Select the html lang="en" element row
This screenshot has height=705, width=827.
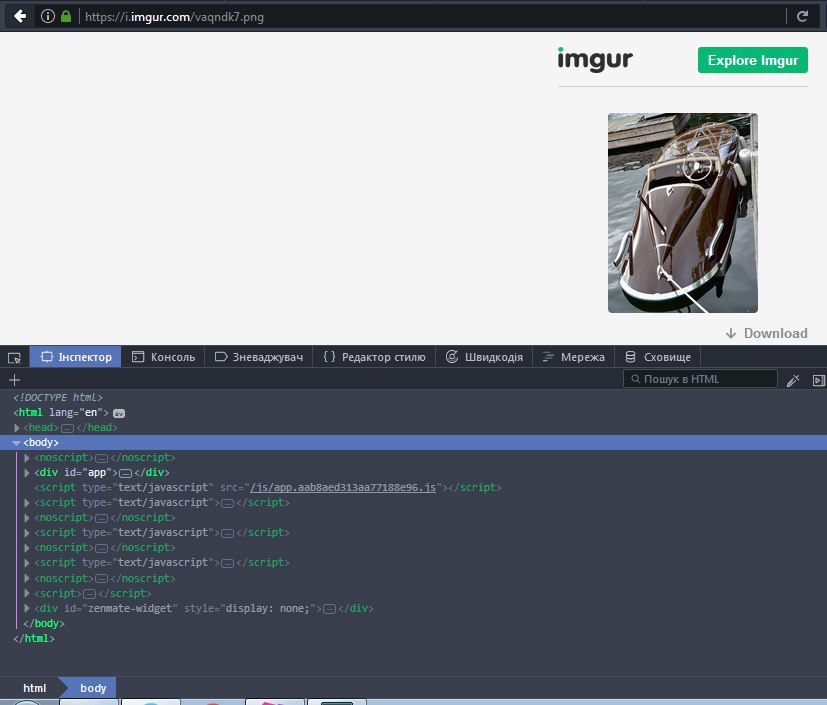click(414, 412)
